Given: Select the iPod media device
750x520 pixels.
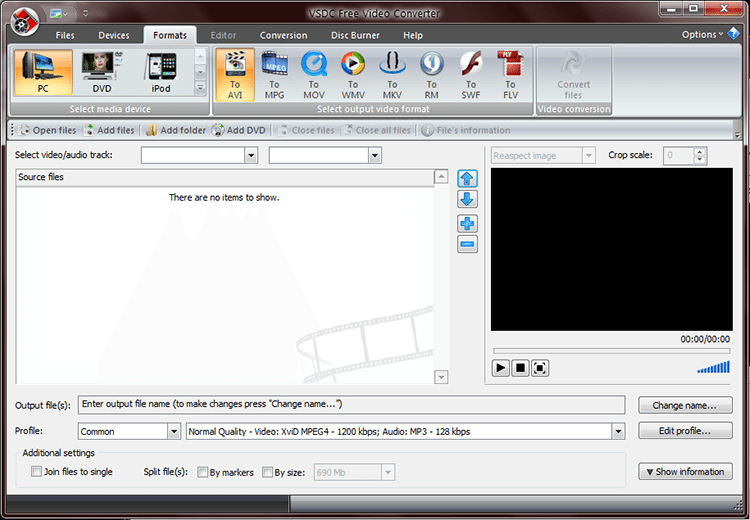Looking at the screenshot, I should pos(161,72).
